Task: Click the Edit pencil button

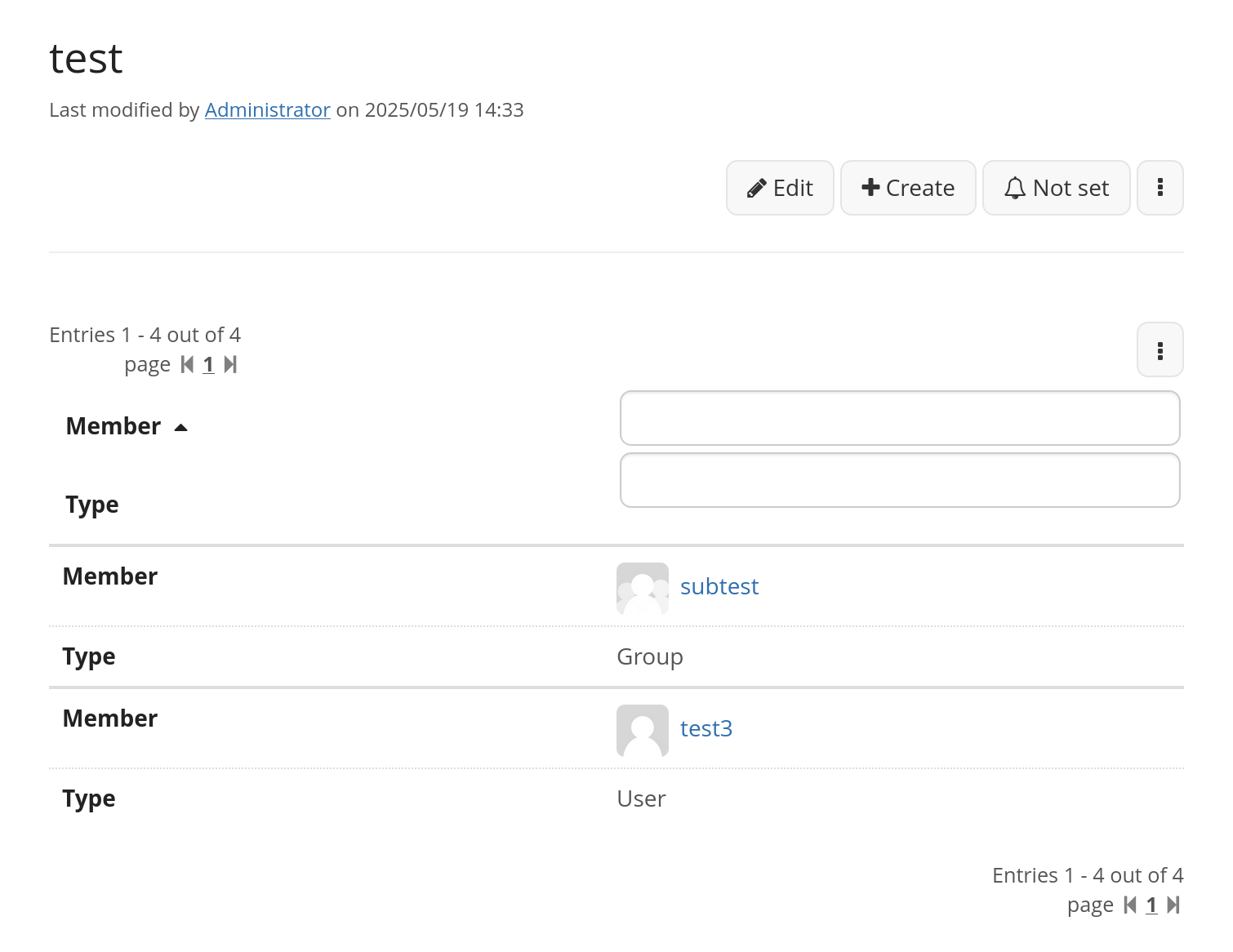Action: click(780, 188)
